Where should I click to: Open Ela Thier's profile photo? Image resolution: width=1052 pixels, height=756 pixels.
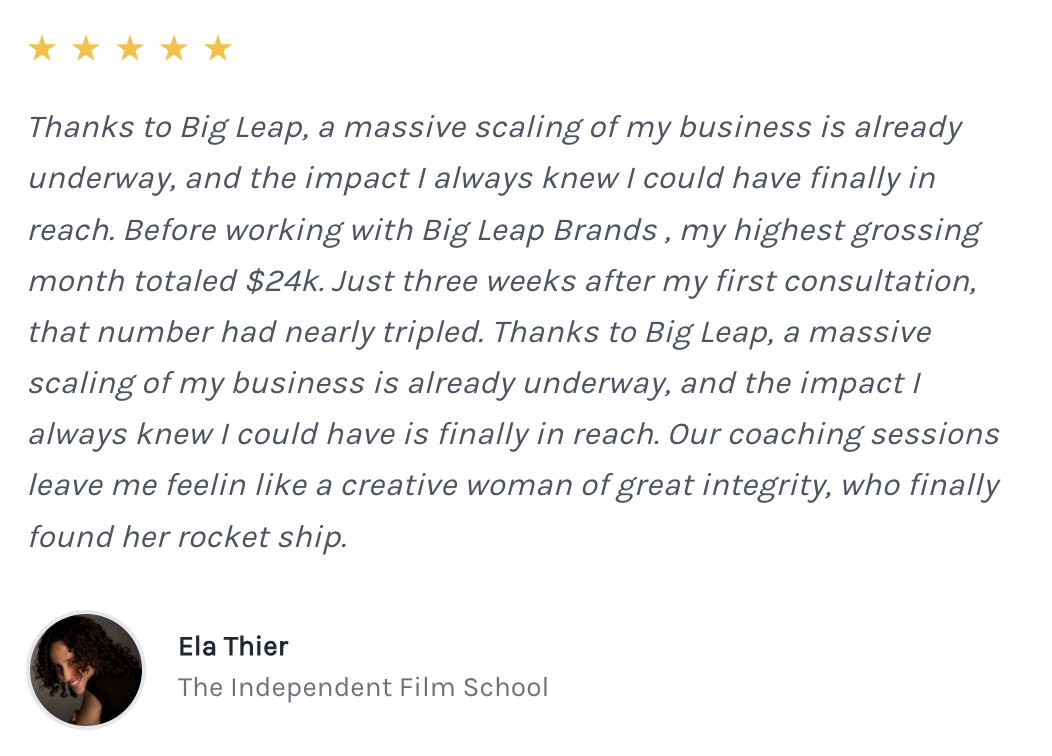86,669
